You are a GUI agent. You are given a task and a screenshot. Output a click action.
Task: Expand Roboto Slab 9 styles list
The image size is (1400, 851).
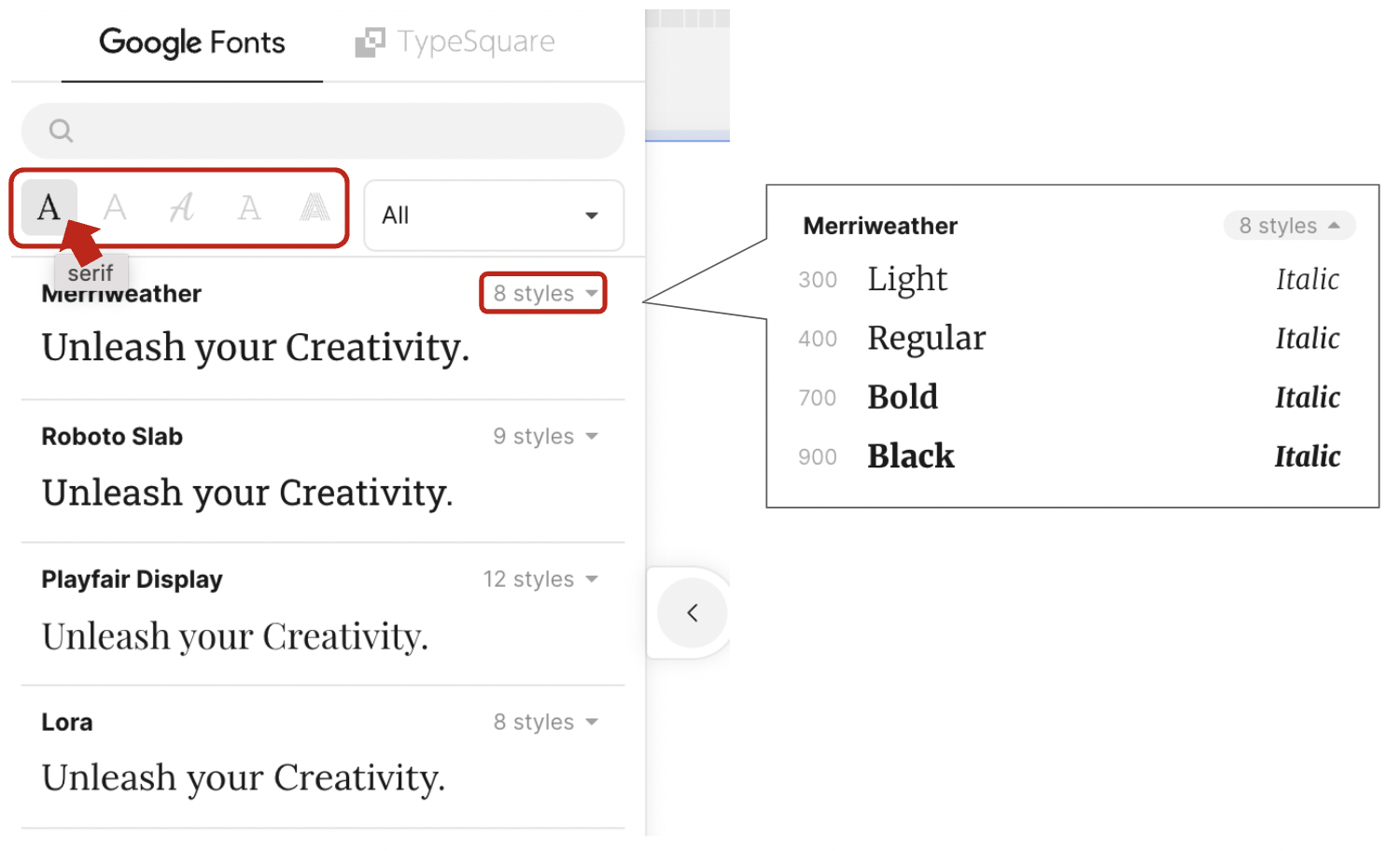545,437
